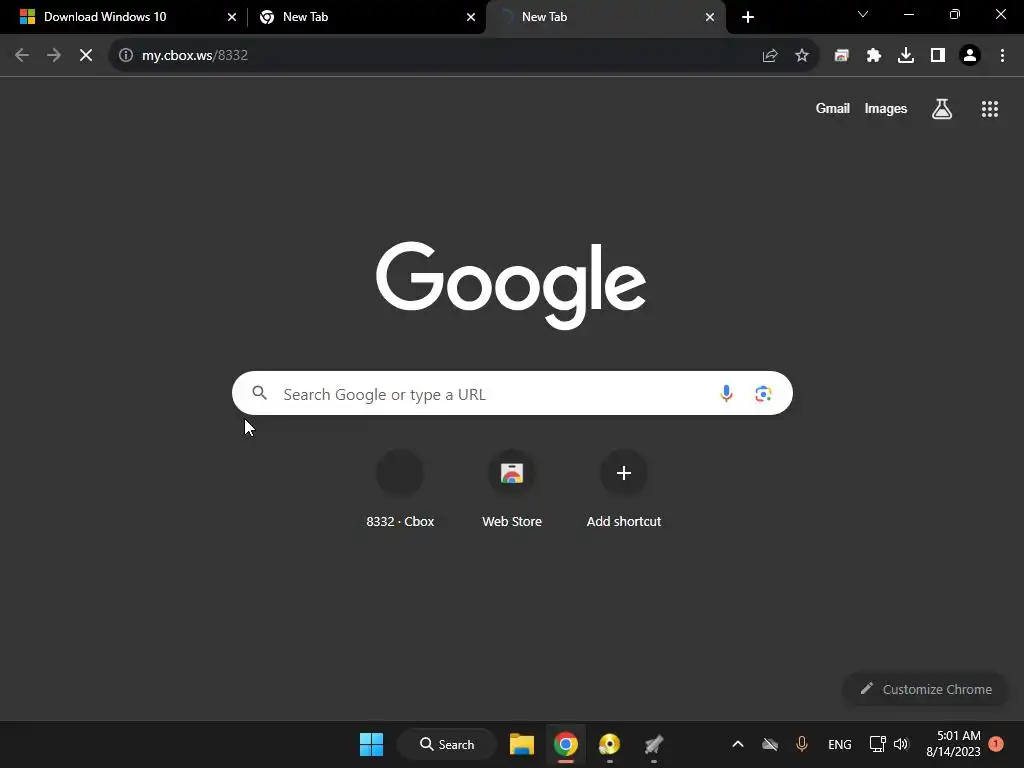View site information icon
Viewport: 1024px width, 768px height.
click(125, 56)
